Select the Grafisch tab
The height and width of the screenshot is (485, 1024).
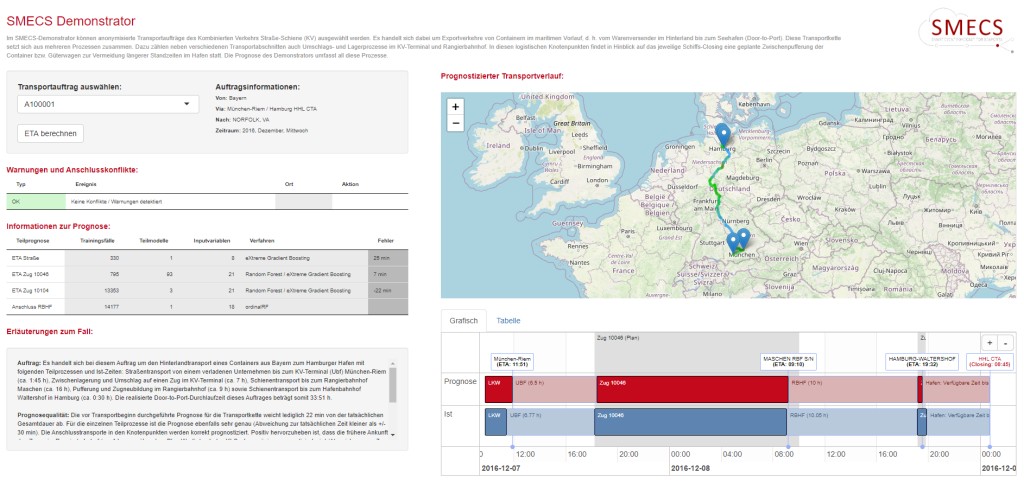tap(464, 321)
